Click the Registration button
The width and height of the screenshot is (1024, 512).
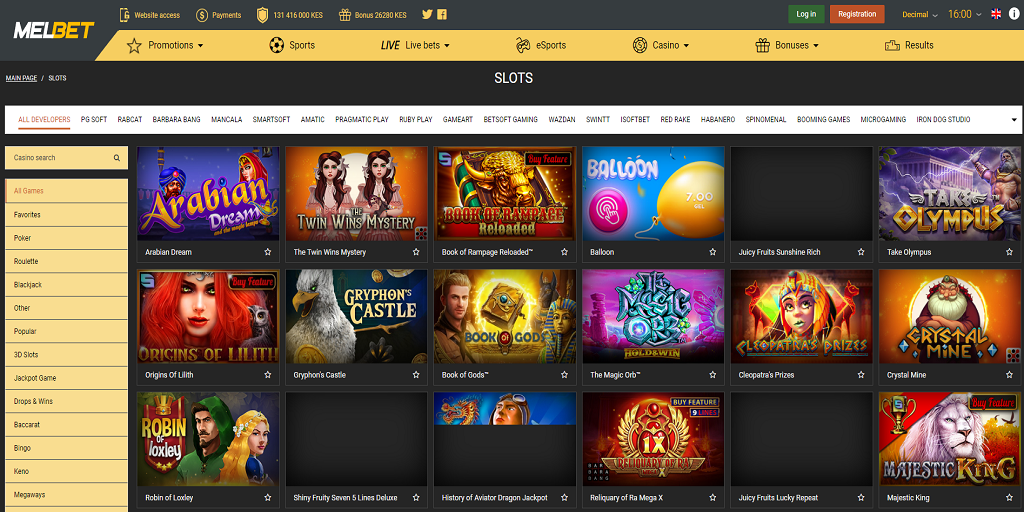pyautogui.click(x=857, y=14)
